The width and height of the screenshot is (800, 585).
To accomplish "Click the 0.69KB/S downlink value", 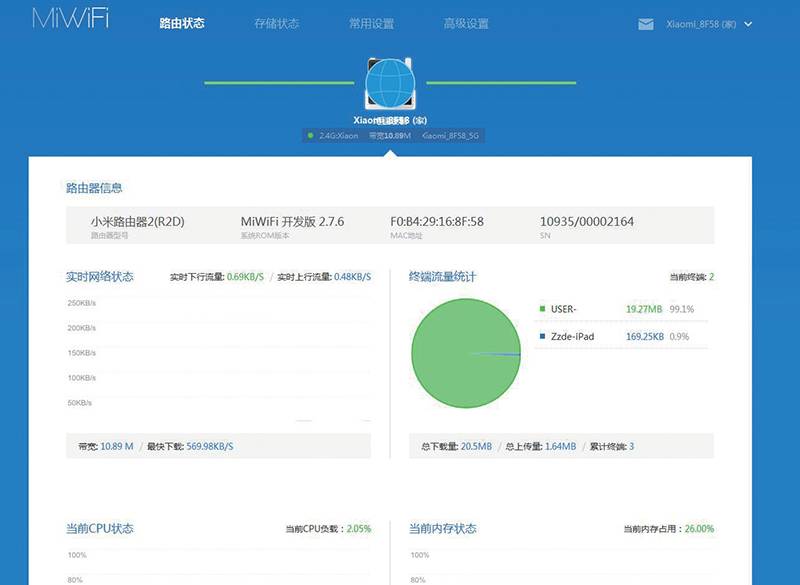I will pyautogui.click(x=245, y=277).
